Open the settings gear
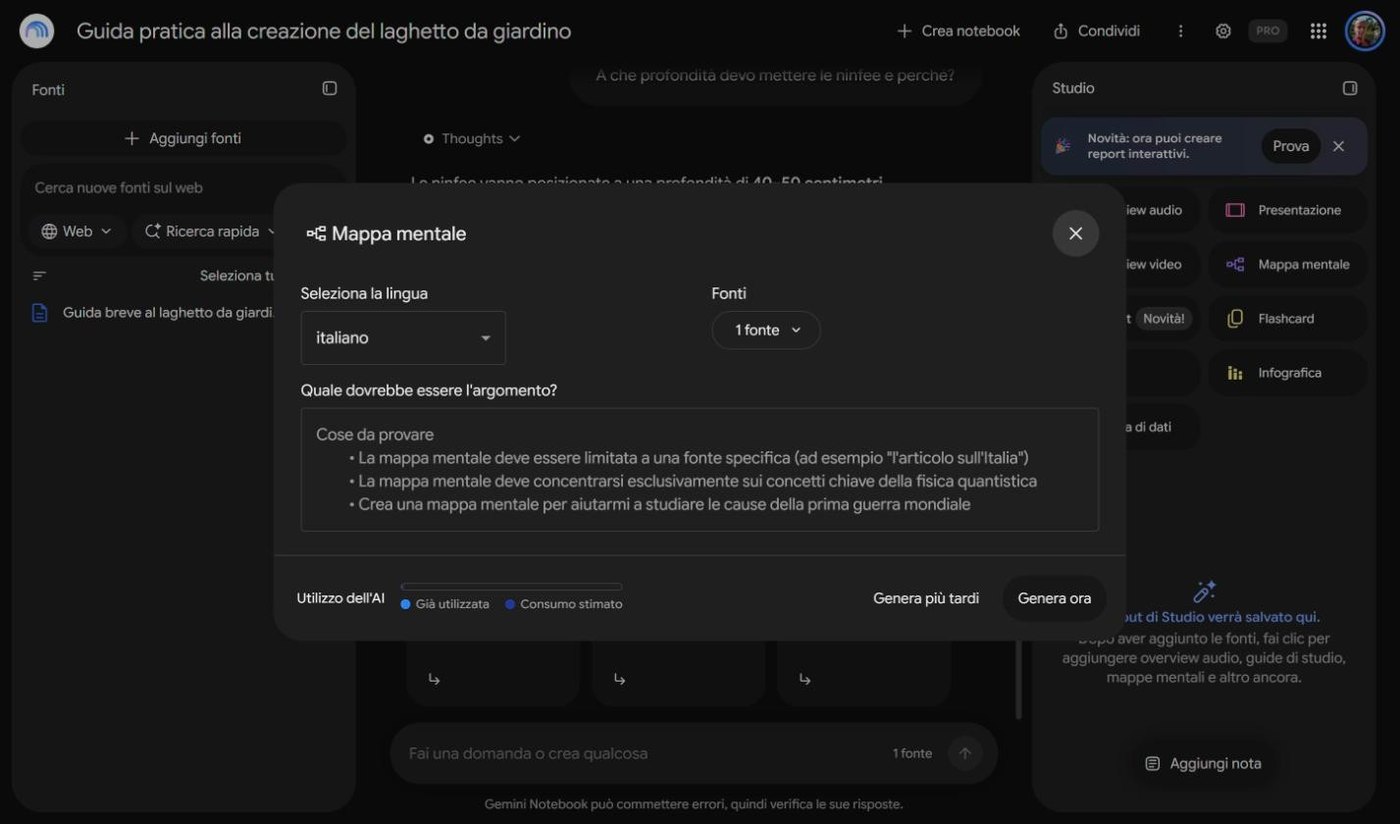 click(x=1223, y=31)
